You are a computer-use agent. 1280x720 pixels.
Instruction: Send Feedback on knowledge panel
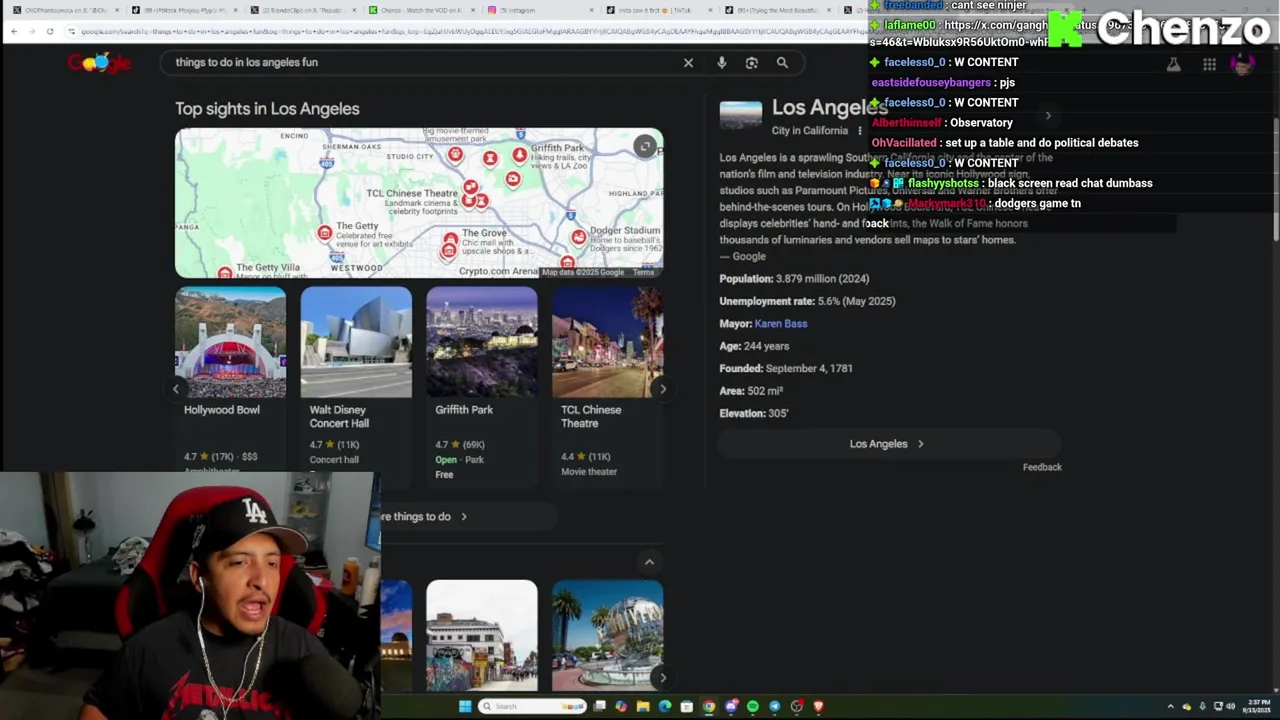pyautogui.click(x=1042, y=467)
